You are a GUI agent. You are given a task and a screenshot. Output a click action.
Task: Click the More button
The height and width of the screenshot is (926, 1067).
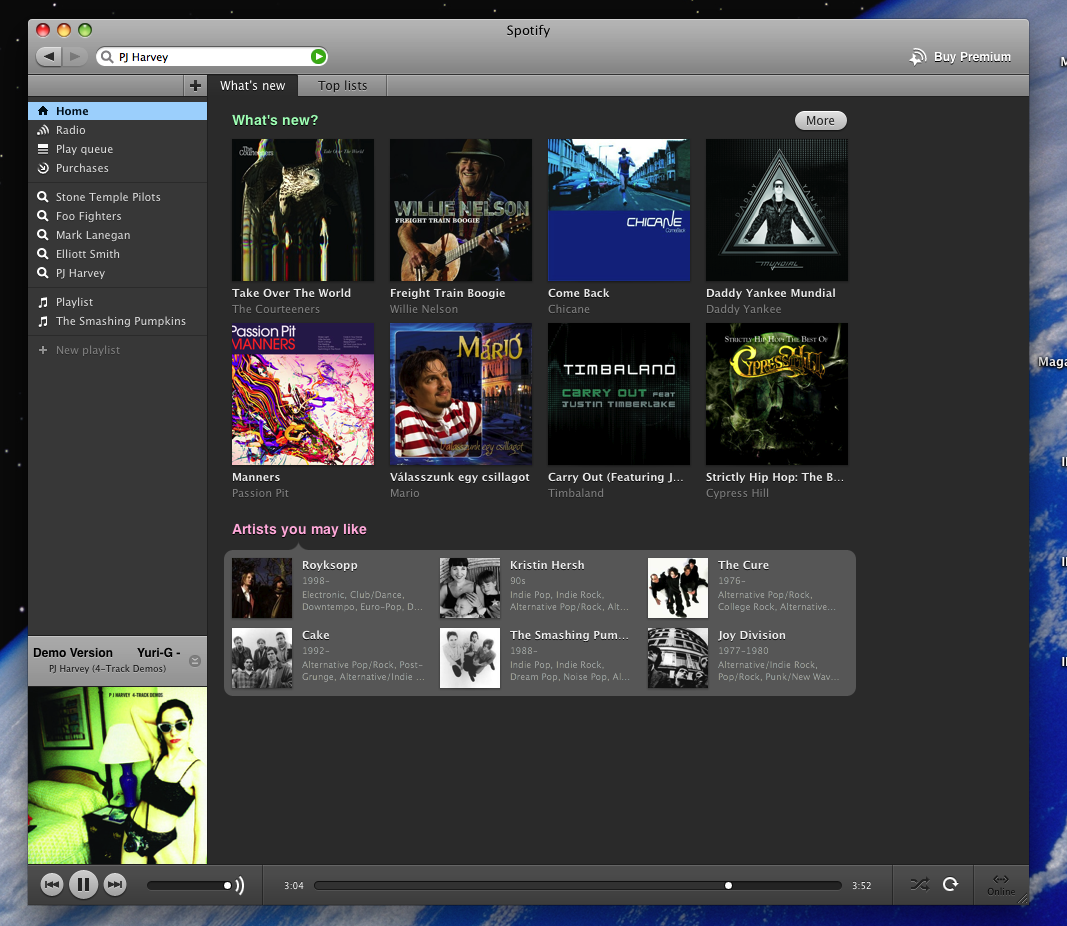[821, 120]
